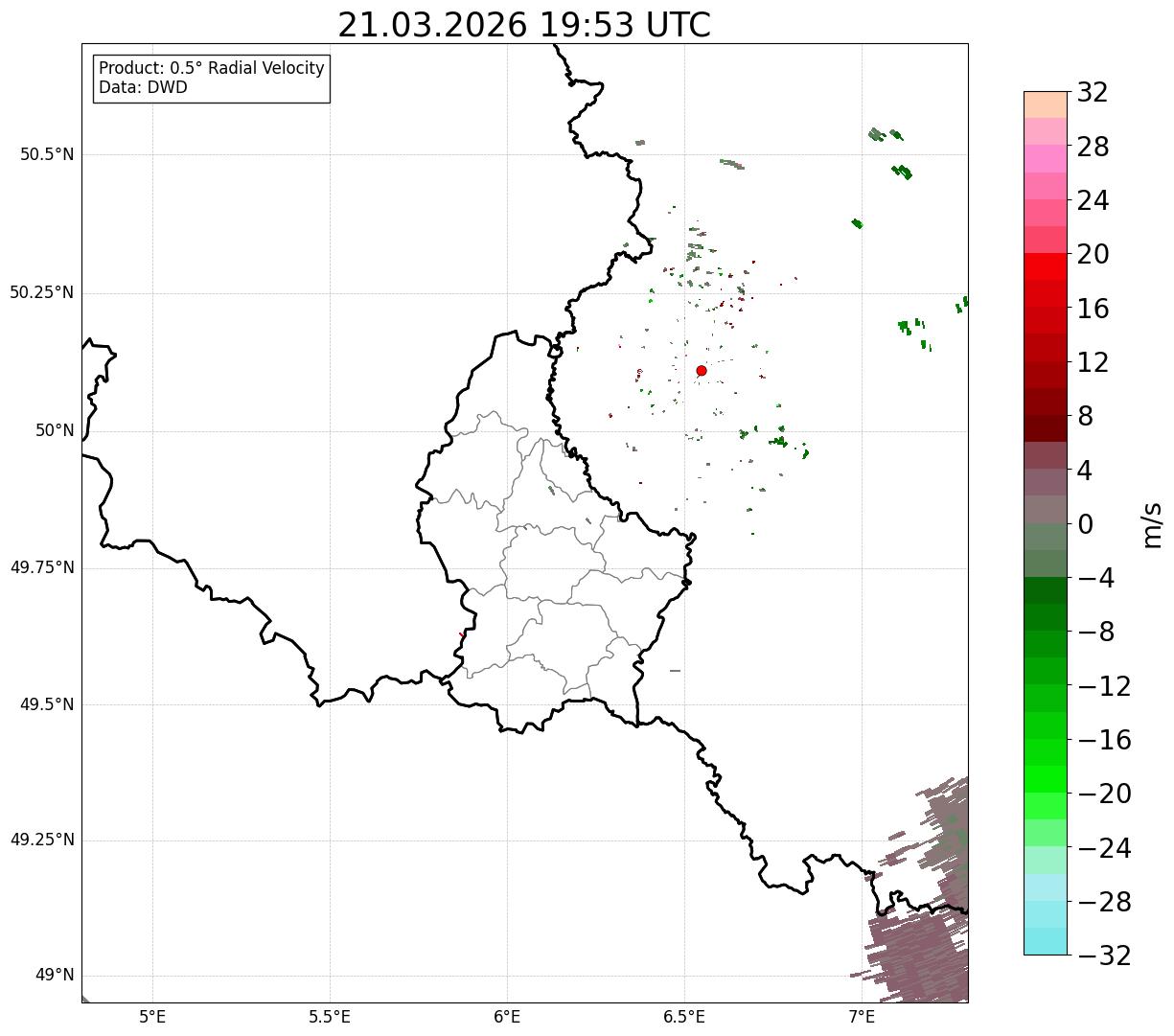Click the 49°N latitude label
This screenshot has width=1174, height=1036.
pyautogui.click(x=55, y=976)
